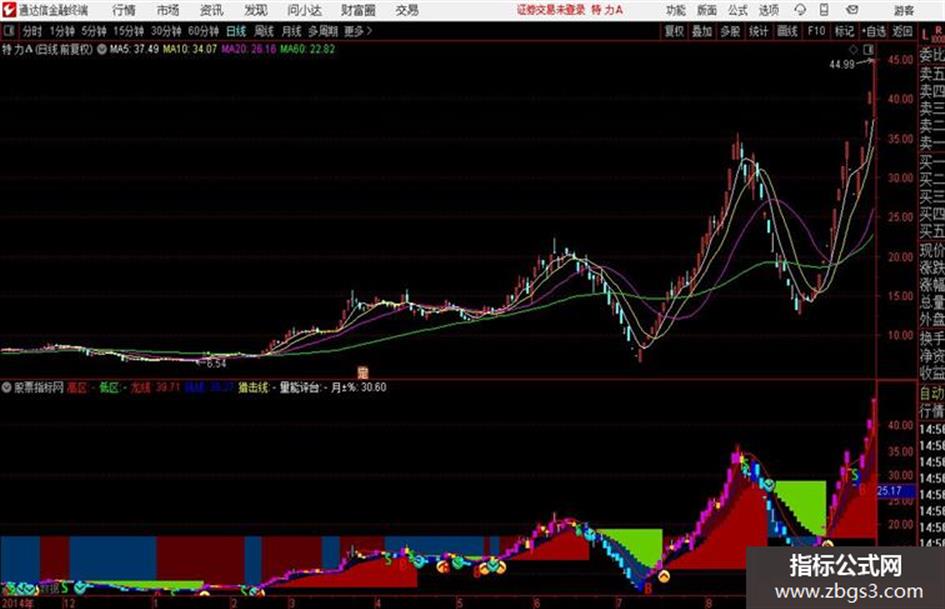Switch to the 15分钟 period tab

coord(129,31)
